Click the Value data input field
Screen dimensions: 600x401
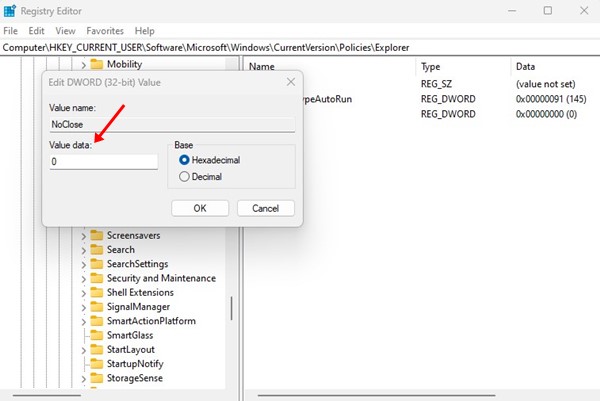(104, 161)
